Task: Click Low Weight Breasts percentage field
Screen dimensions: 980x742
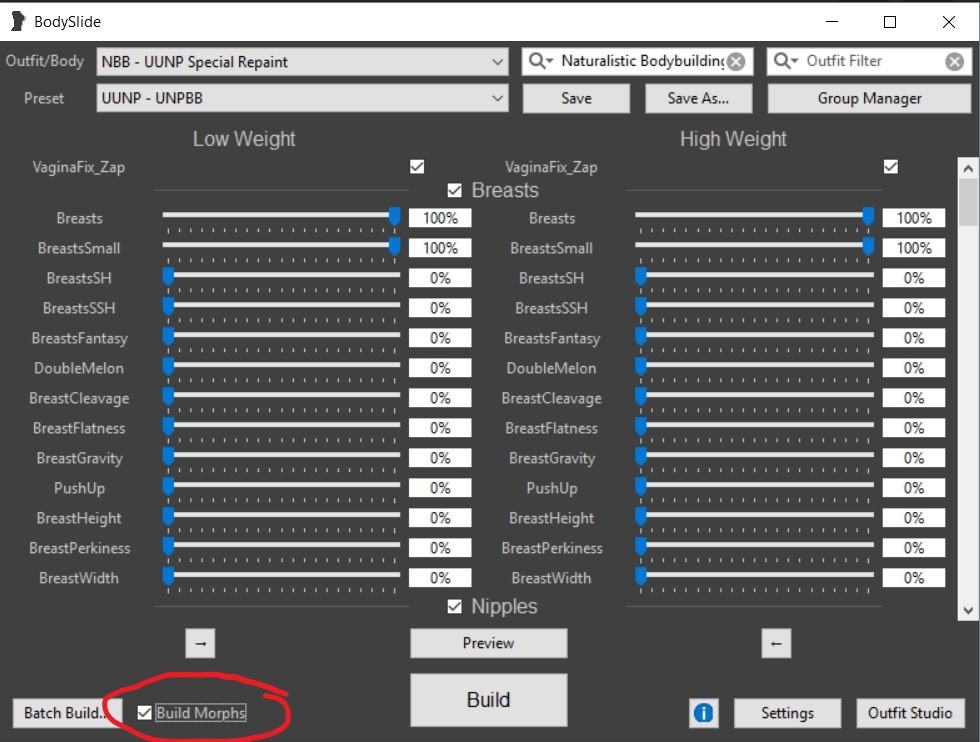Action: (440, 218)
